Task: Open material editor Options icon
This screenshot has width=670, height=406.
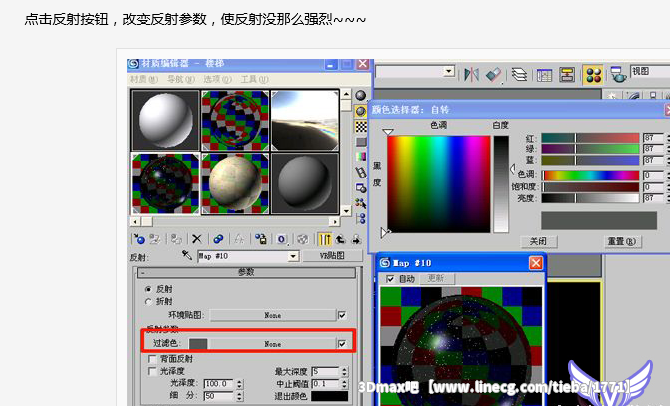Action: coord(361,188)
